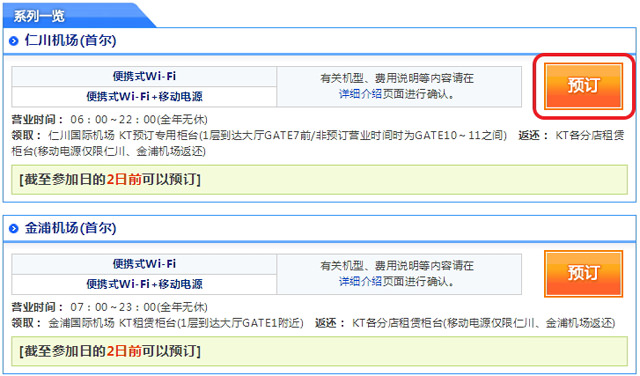
Task: Click 营业时间 07:00~23:00 text
Action: [x=109, y=307]
